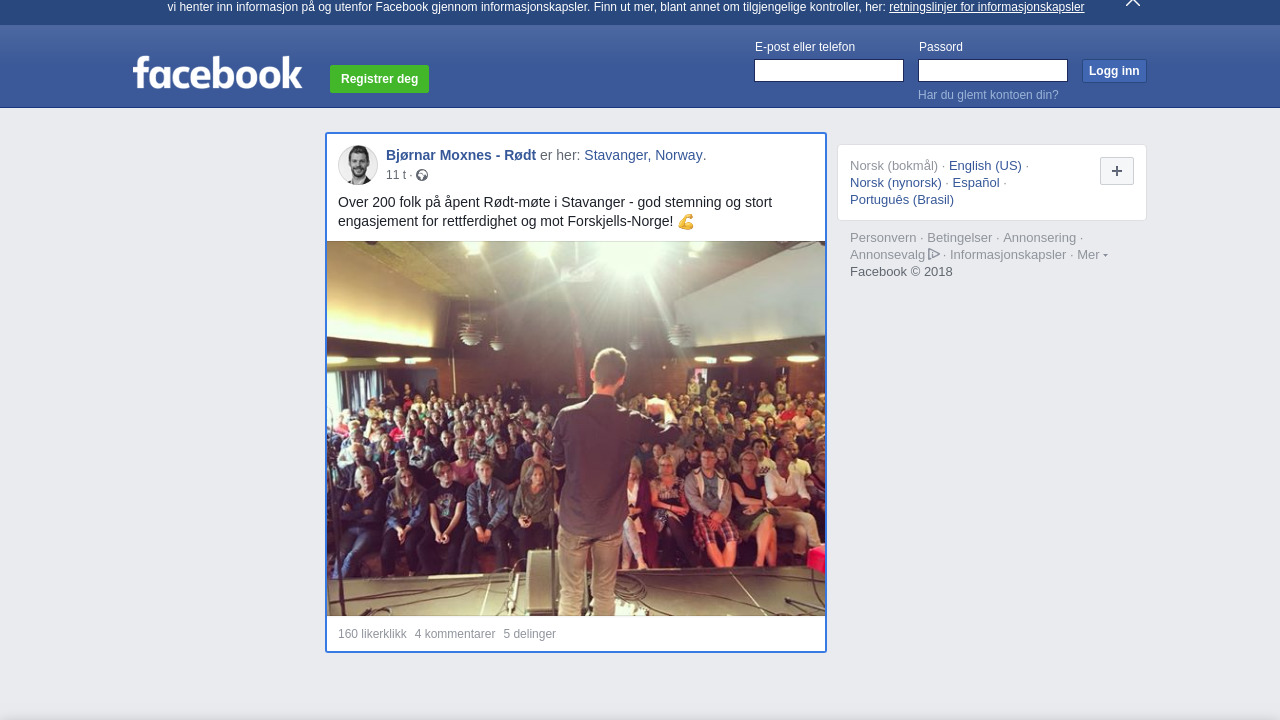Click the flexed biceps emoji in post

(x=686, y=222)
